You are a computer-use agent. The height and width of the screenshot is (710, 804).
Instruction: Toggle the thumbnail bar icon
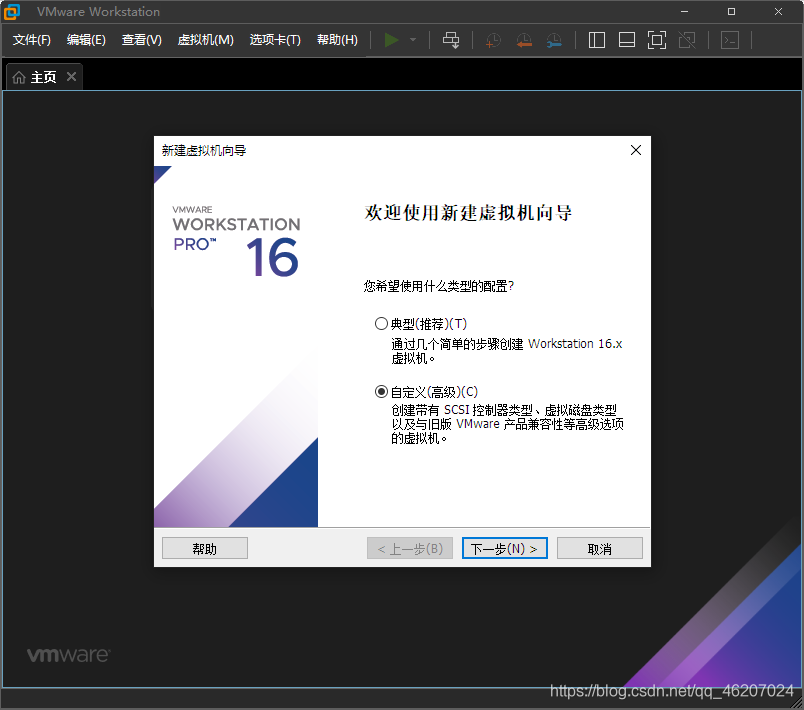(627, 40)
